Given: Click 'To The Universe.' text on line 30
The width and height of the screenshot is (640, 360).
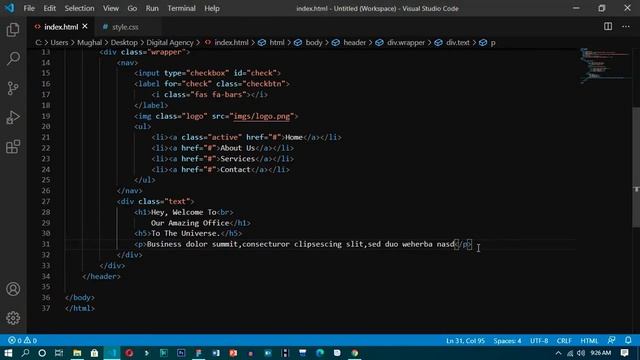Looking at the screenshot, I should 186,233.
